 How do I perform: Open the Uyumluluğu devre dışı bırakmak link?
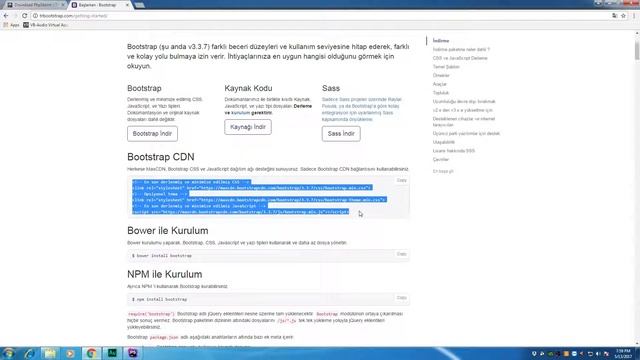coord(464,101)
